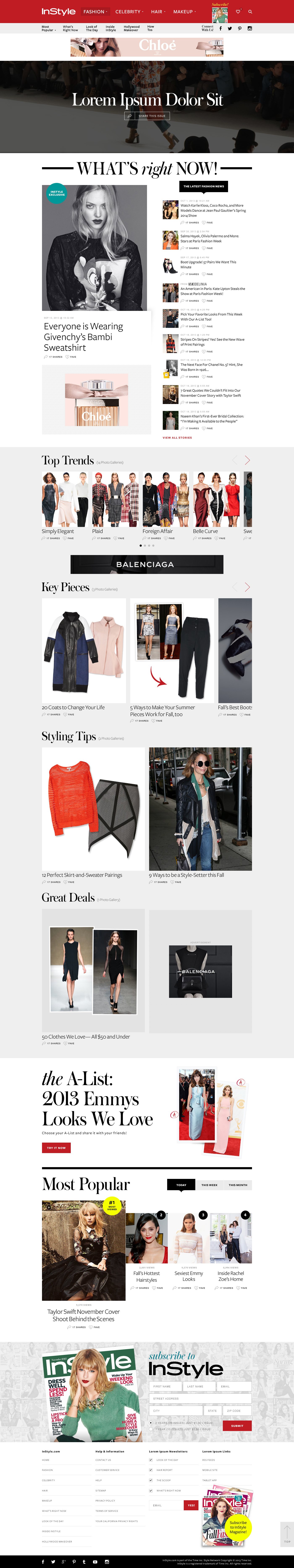Show next Top Trends with right arrow
This screenshot has height=1568, width=294.
(x=247, y=460)
